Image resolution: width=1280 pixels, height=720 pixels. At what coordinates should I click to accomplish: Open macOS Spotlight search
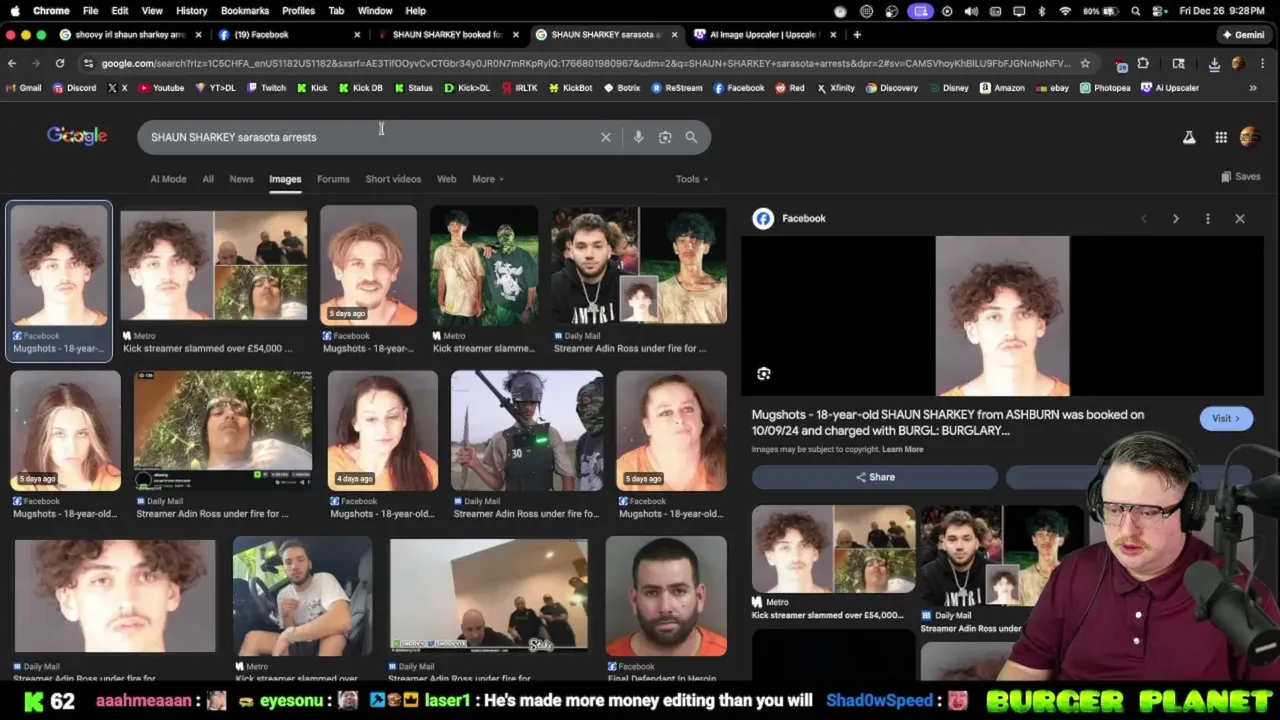pyautogui.click(x=1136, y=11)
